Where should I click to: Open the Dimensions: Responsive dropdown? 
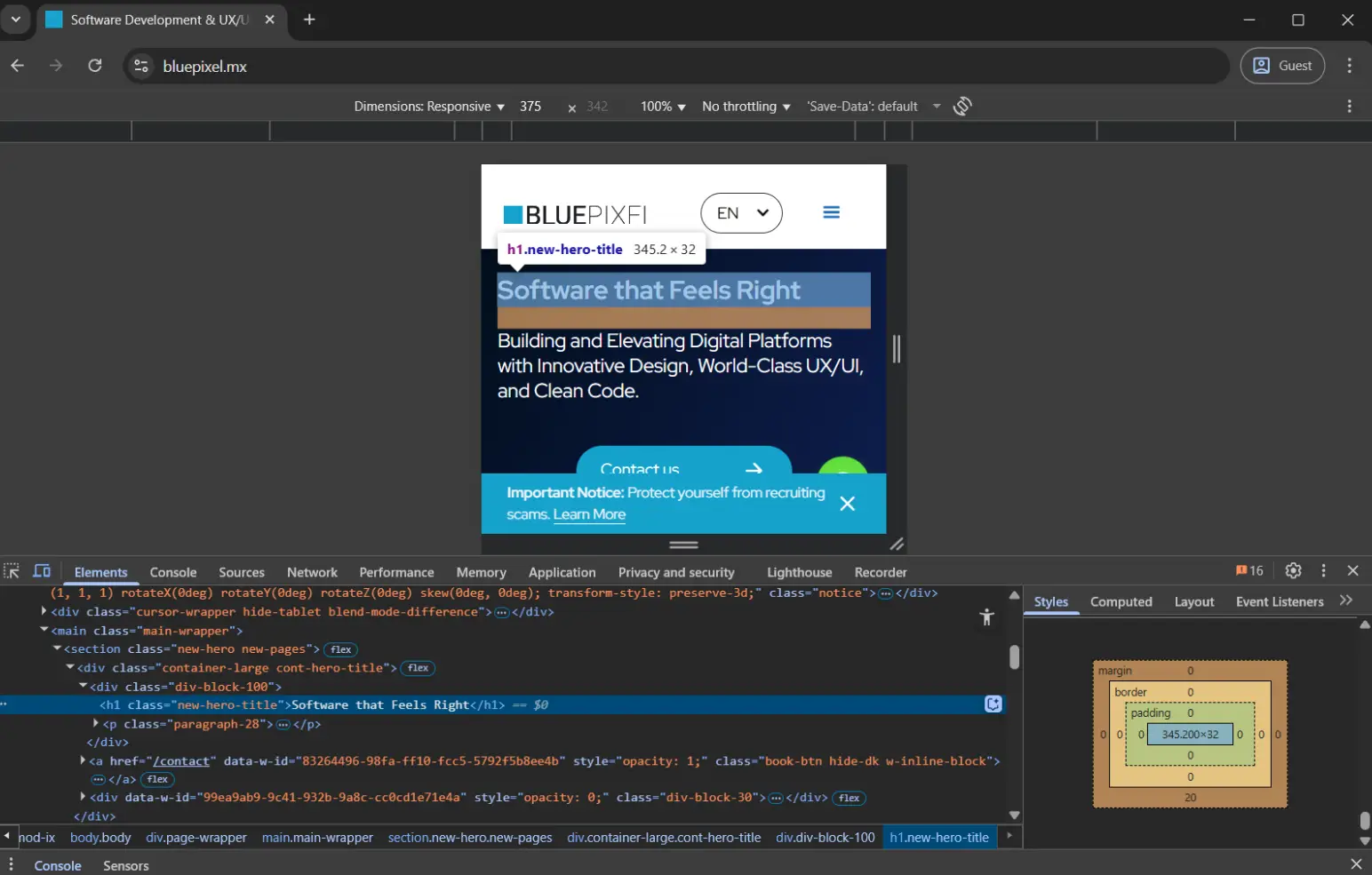point(429,107)
